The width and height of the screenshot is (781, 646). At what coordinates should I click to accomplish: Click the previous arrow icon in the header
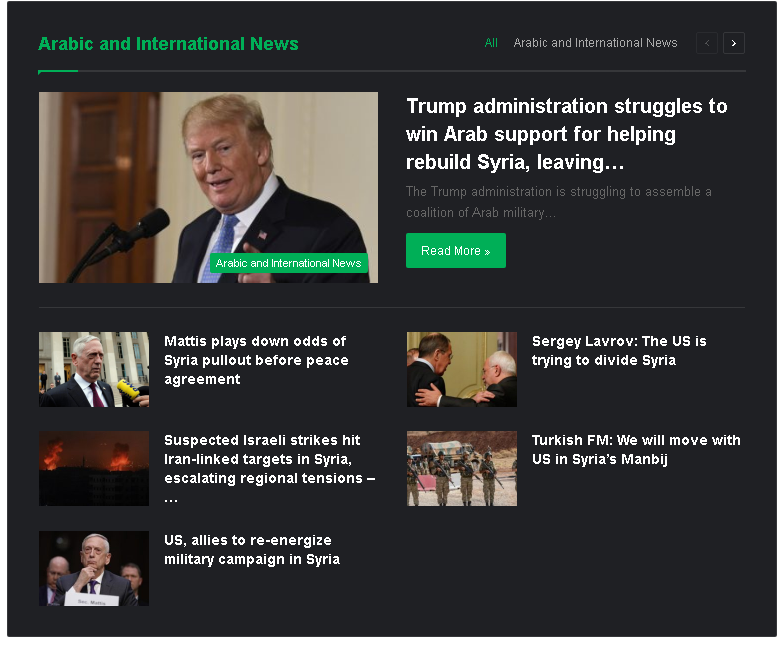(706, 43)
